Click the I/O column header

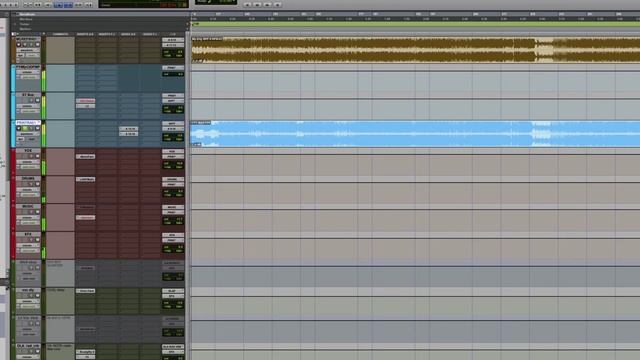(x=173, y=34)
